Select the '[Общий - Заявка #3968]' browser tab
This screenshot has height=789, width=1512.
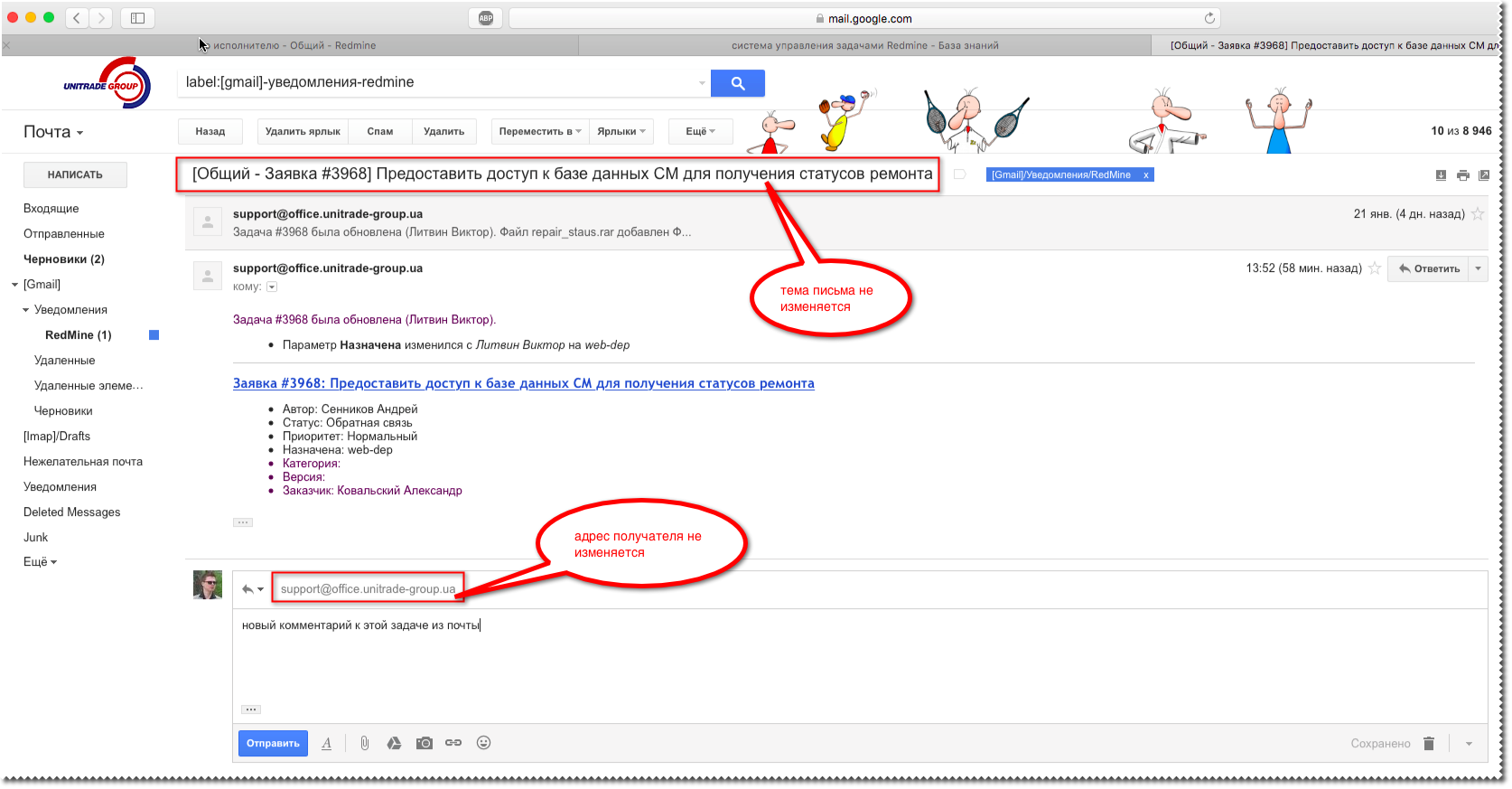[1326, 45]
